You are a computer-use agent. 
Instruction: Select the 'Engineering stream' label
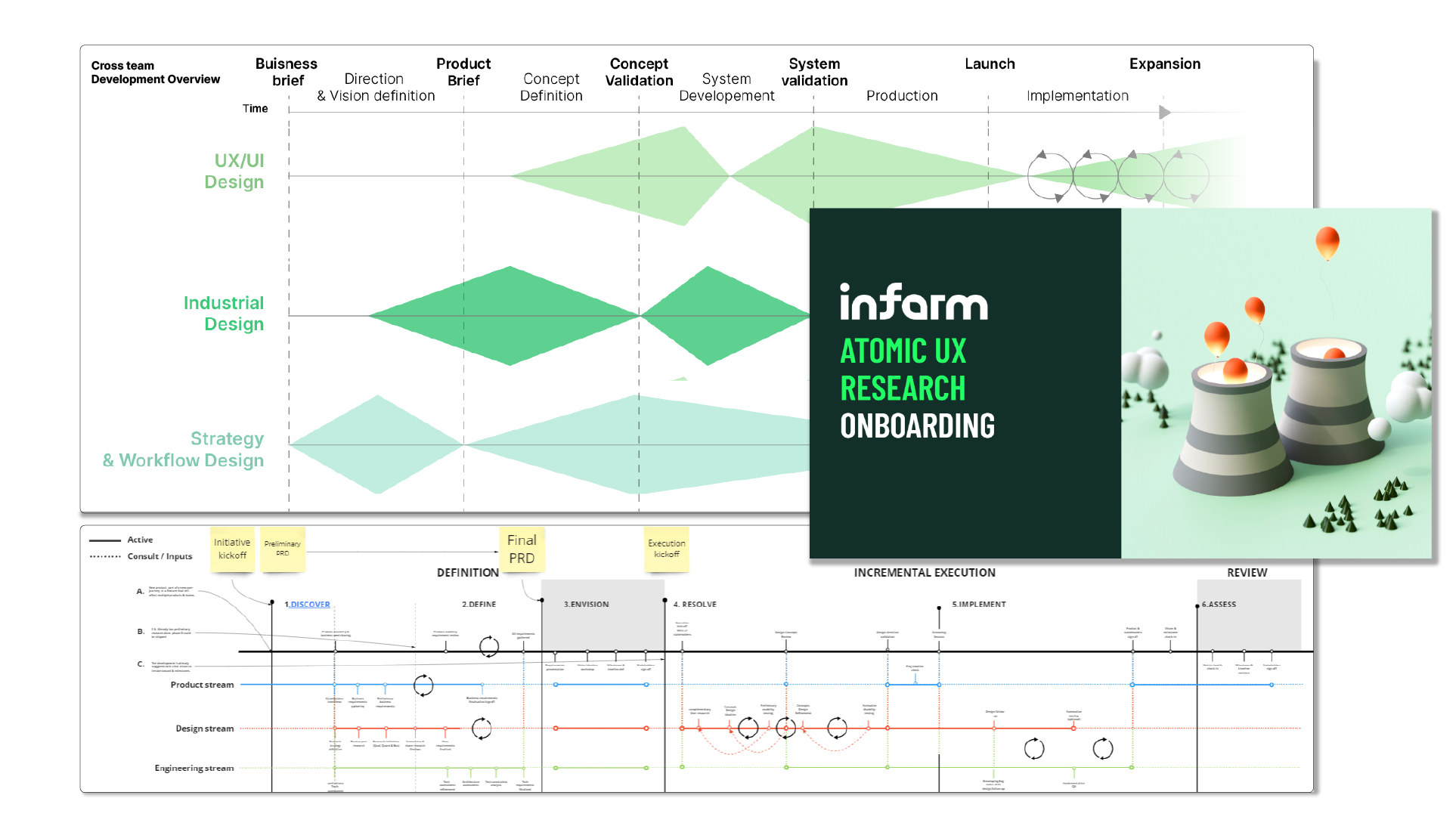click(x=194, y=769)
